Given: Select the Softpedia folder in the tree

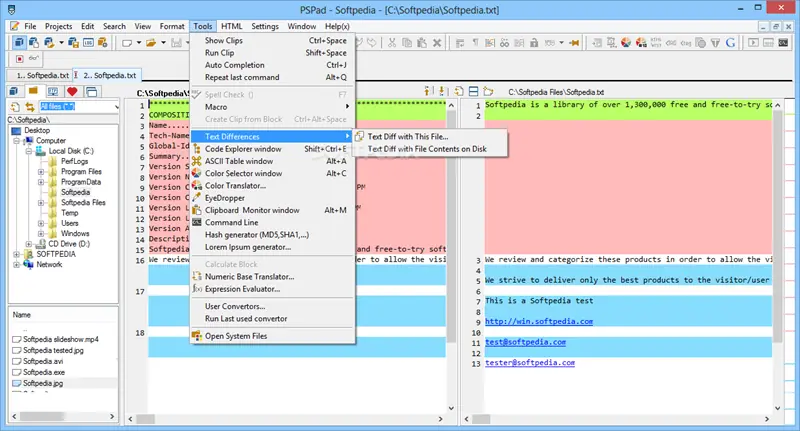Looking at the screenshot, I should [76, 192].
